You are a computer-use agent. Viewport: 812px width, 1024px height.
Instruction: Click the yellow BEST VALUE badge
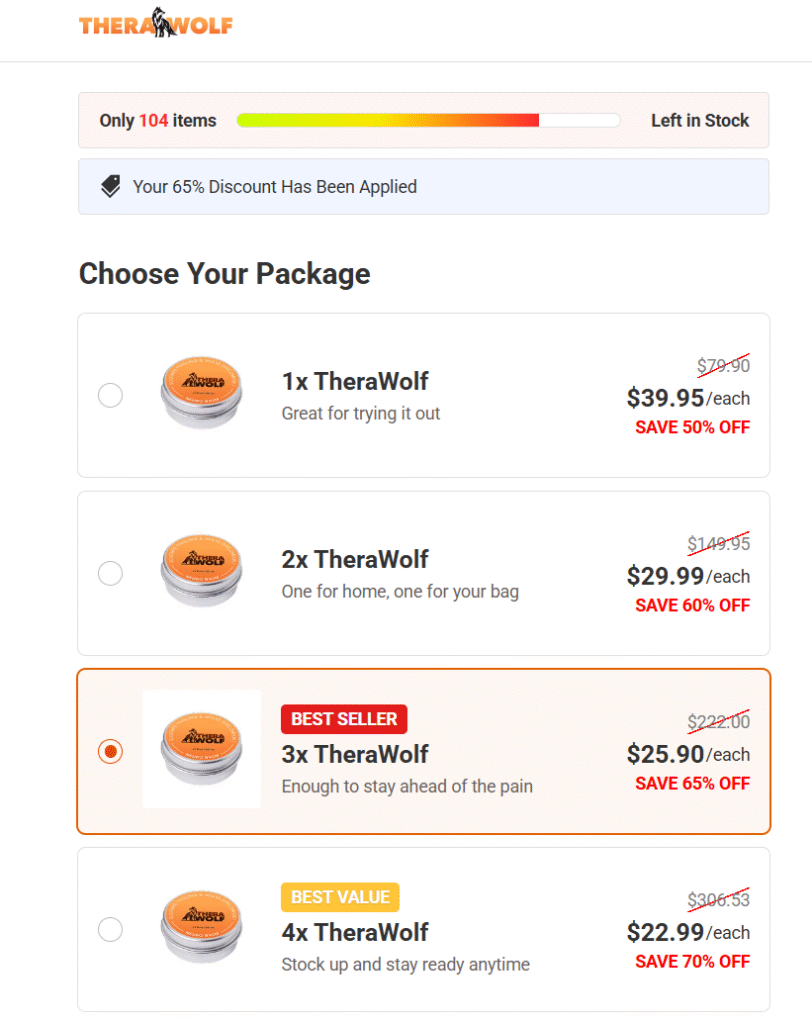340,897
